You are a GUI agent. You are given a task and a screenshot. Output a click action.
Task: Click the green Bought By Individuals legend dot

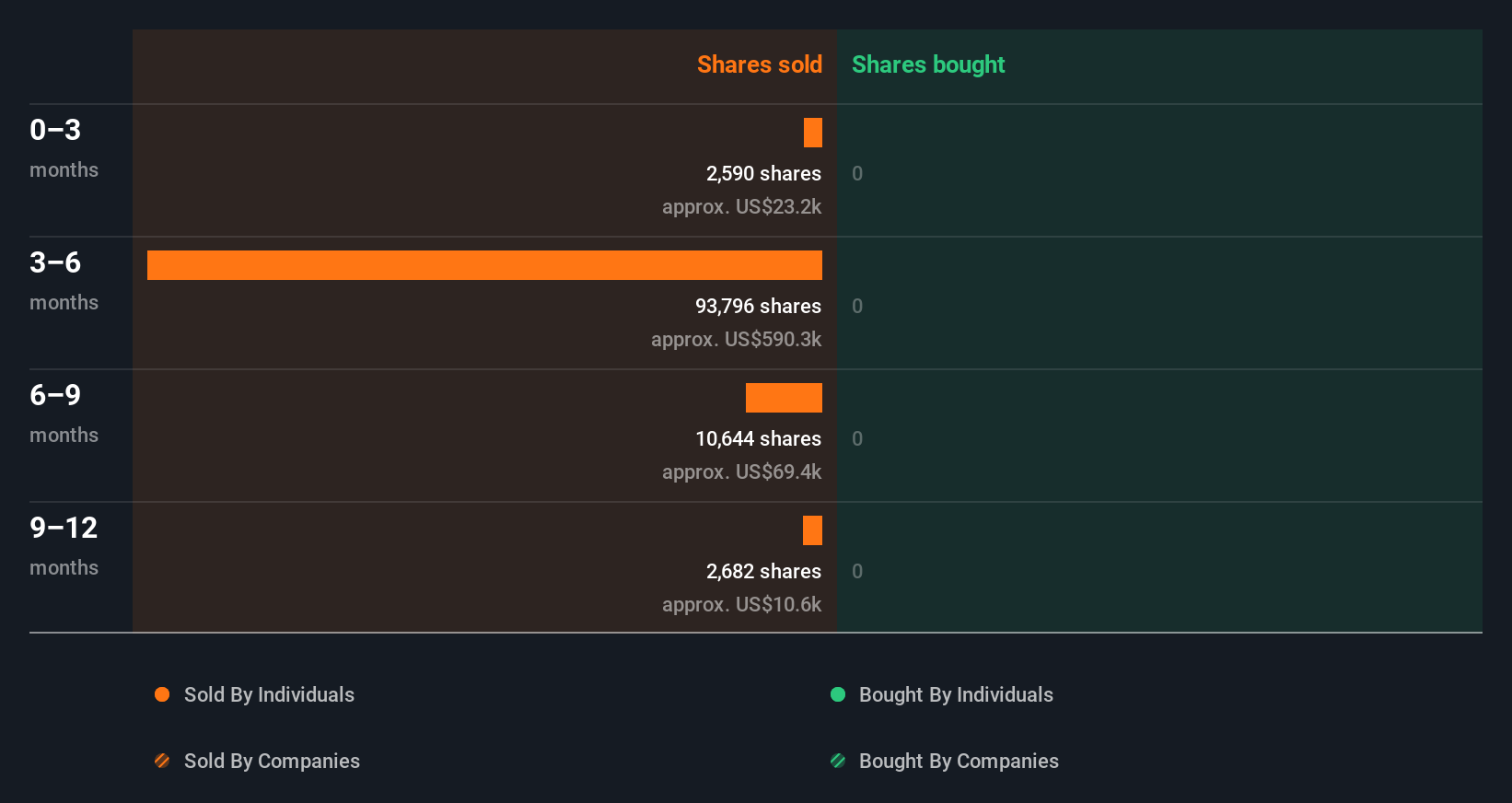pyautogui.click(x=838, y=694)
